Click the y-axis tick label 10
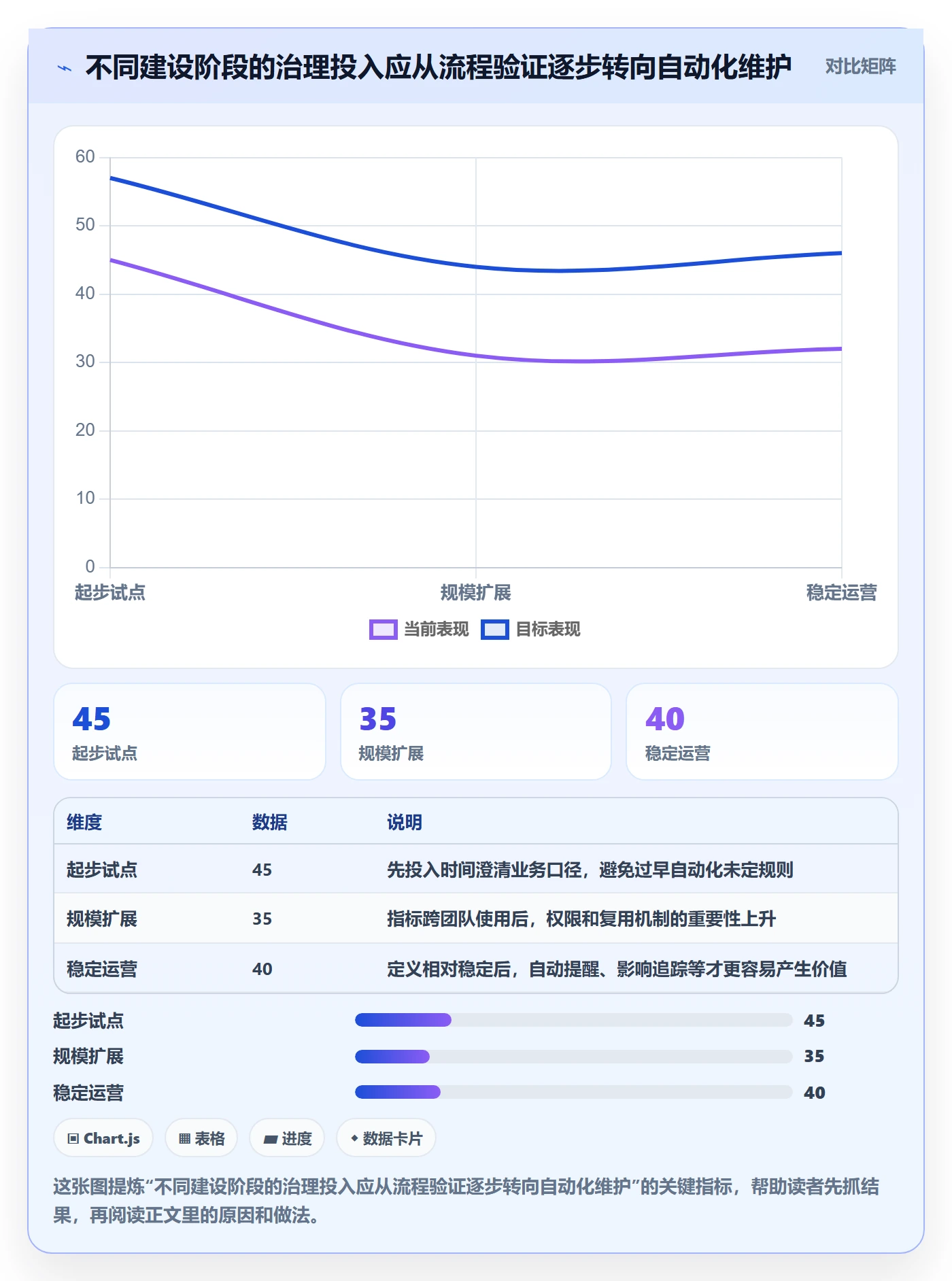 [x=85, y=498]
